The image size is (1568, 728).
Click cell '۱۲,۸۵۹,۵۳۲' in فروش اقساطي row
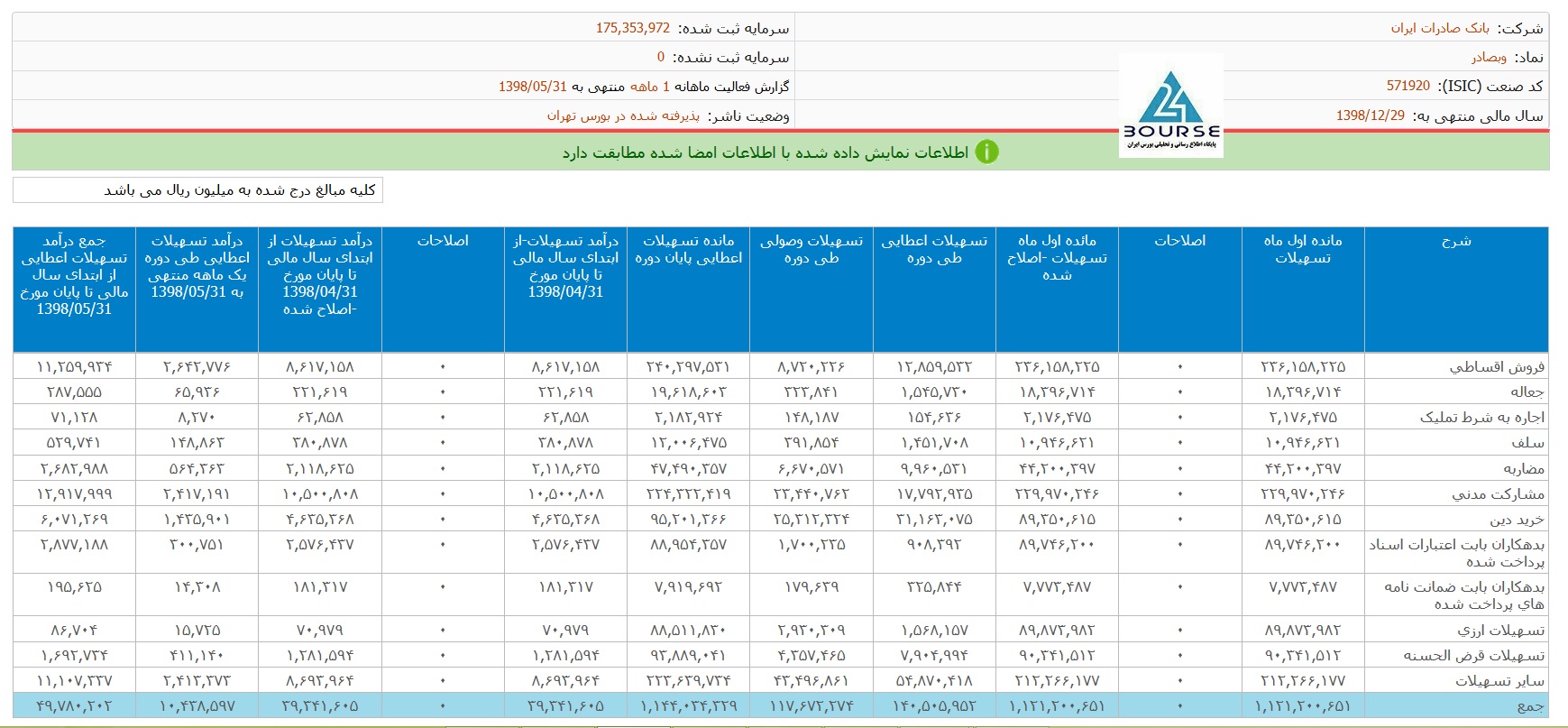pos(934,366)
